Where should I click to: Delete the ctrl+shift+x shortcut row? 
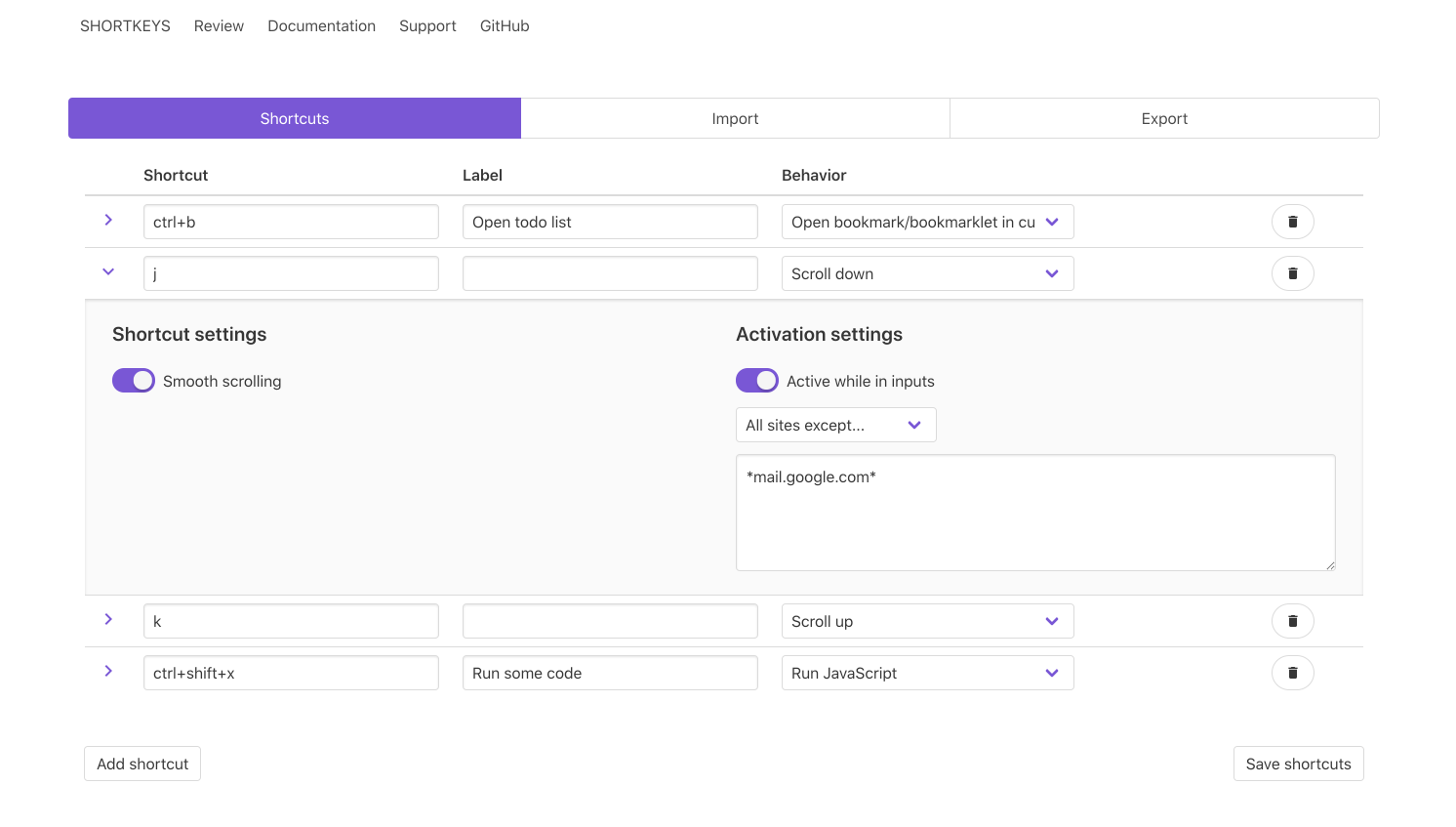[1292, 673]
